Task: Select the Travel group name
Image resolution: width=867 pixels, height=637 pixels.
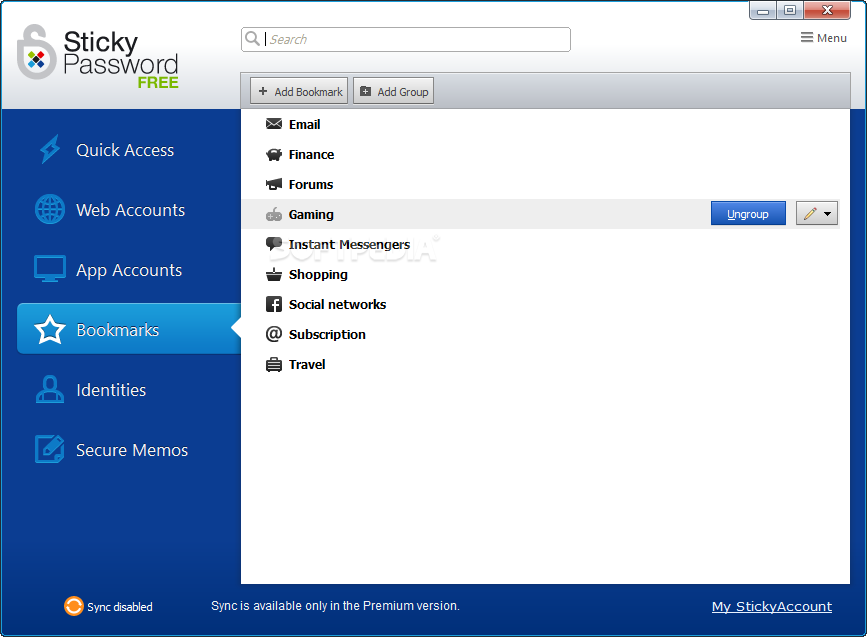Action: (x=307, y=364)
